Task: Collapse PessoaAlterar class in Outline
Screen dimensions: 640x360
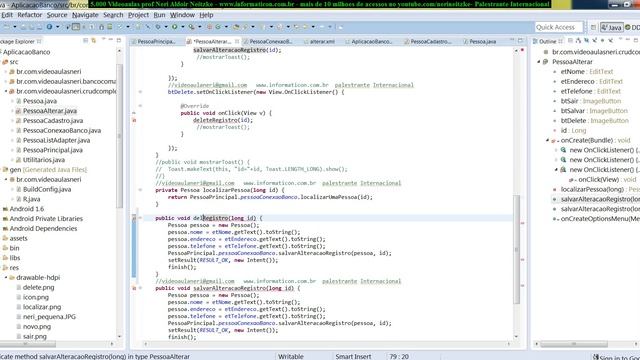Action: pyautogui.click(x=538, y=62)
